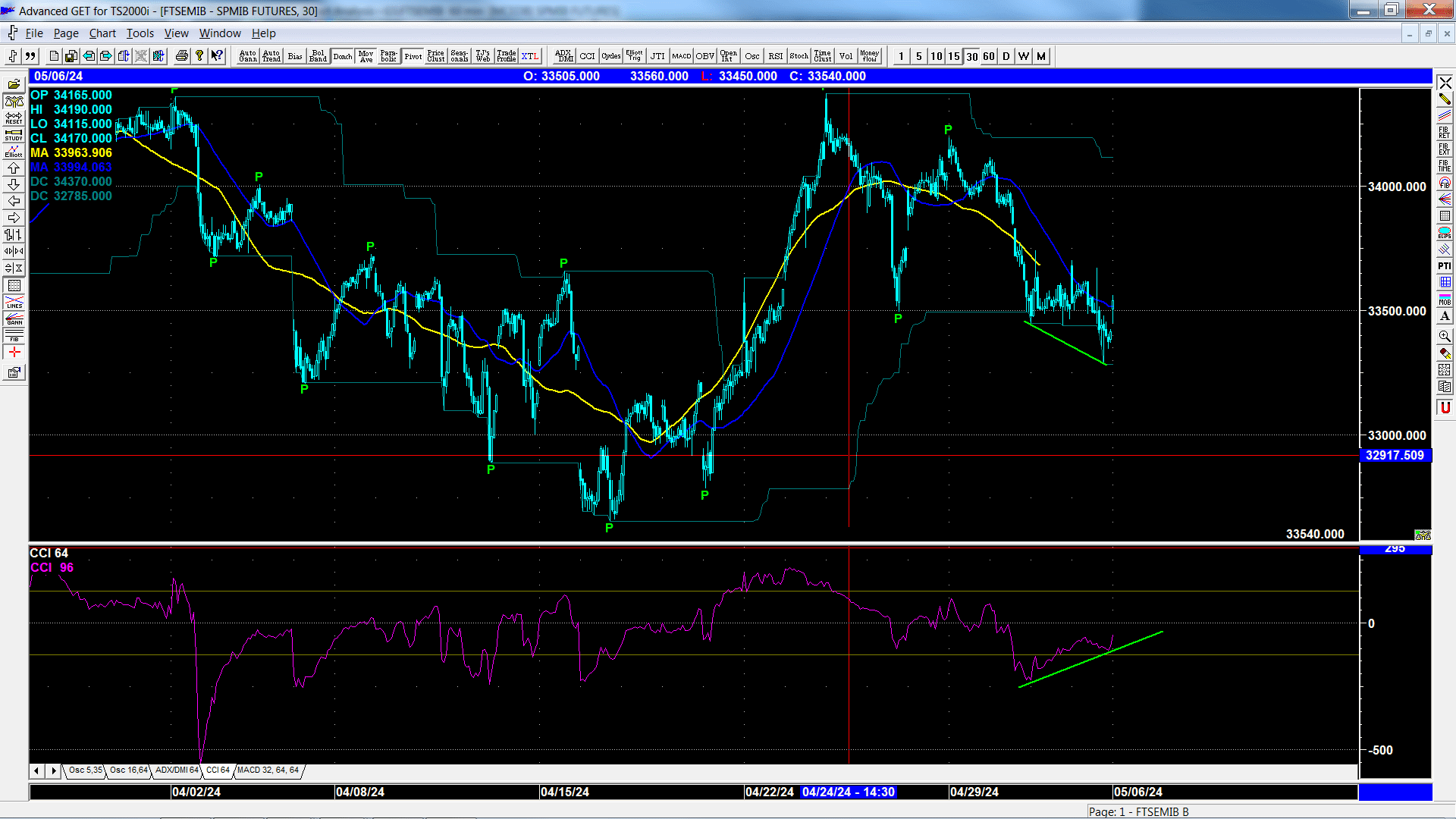Click the context help arrow-question icon
This screenshot has height=819, width=1456.
[x=217, y=56]
